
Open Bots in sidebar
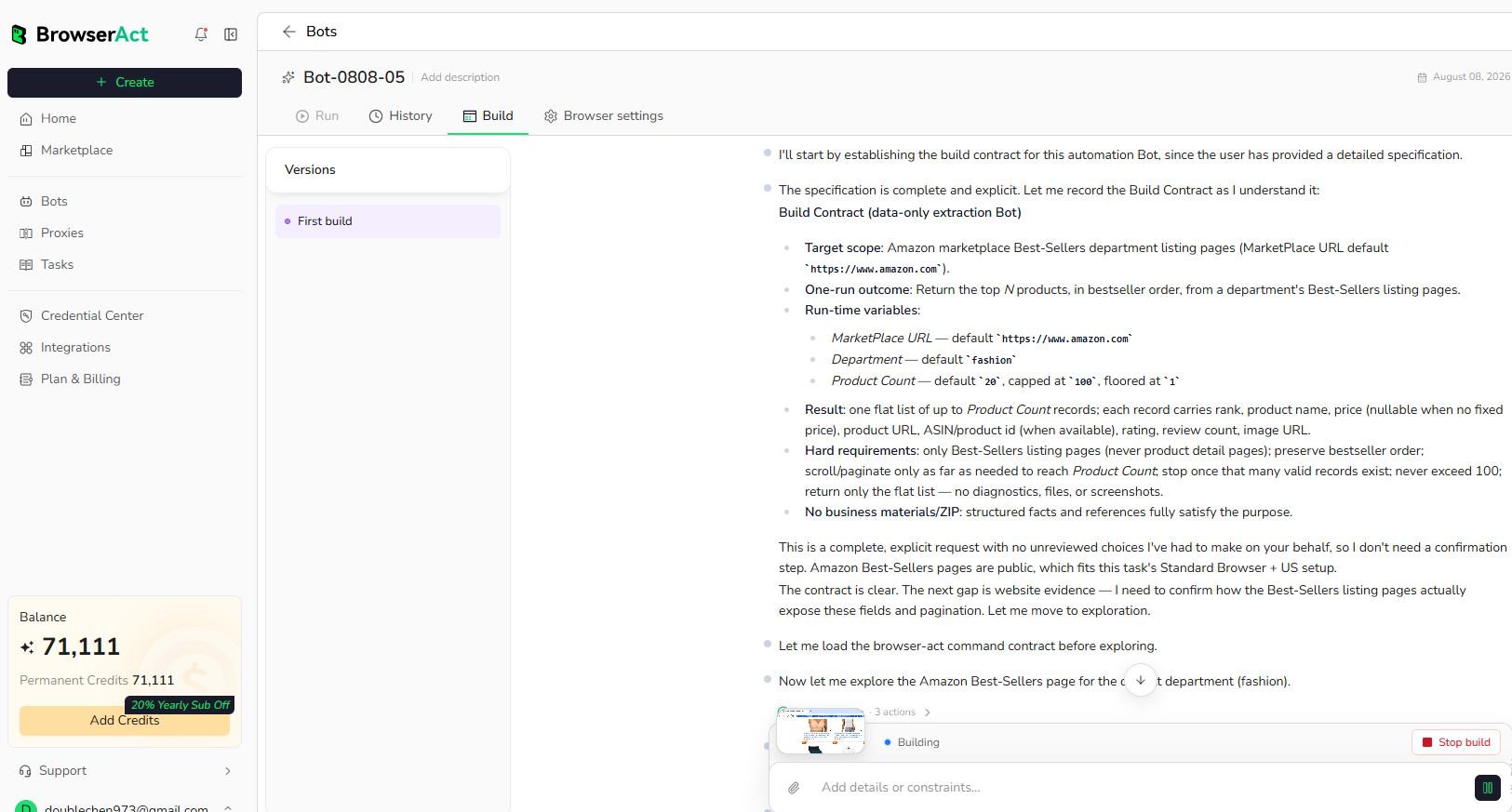pos(54,201)
